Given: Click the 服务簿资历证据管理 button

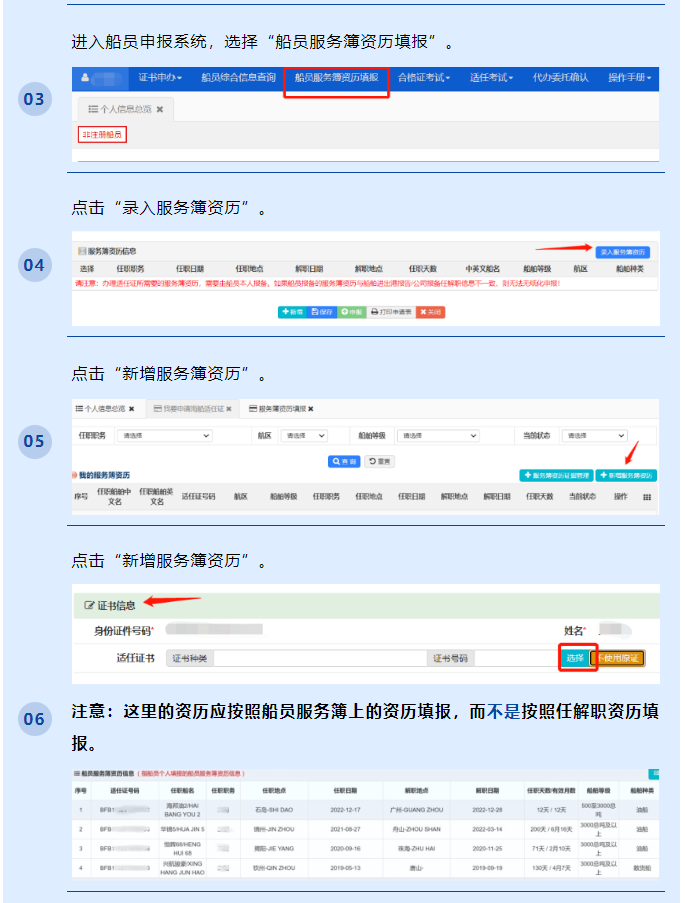Looking at the screenshot, I should coord(556,476).
